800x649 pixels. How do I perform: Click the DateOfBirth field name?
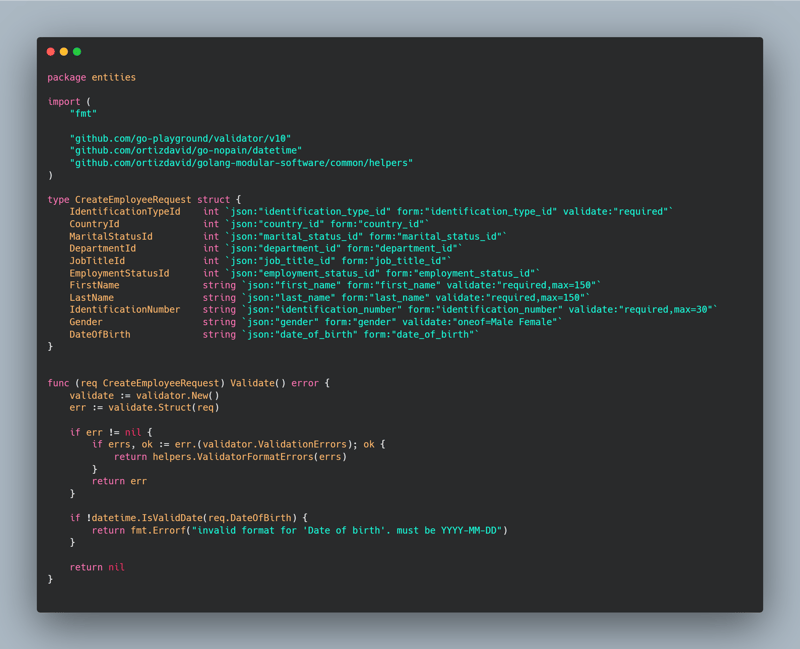[x=100, y=334]
